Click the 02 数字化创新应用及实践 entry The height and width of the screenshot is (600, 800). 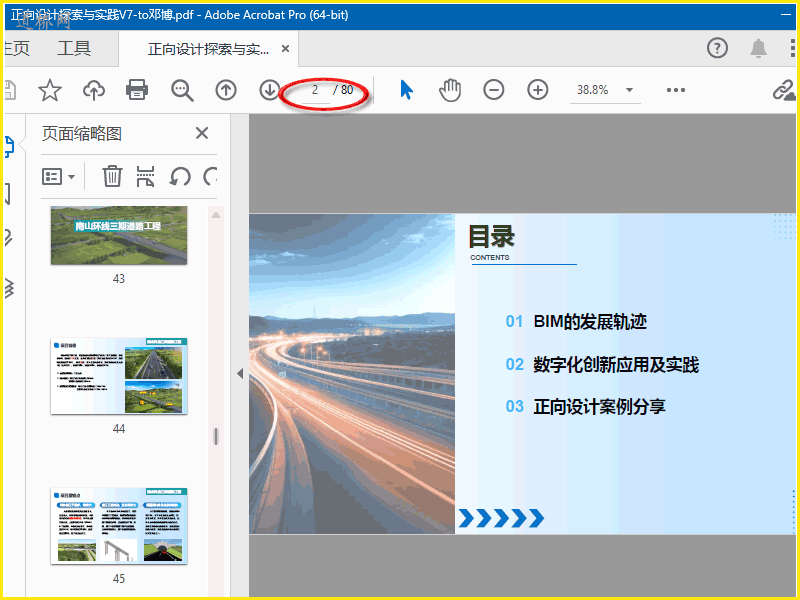coord(602,364)
